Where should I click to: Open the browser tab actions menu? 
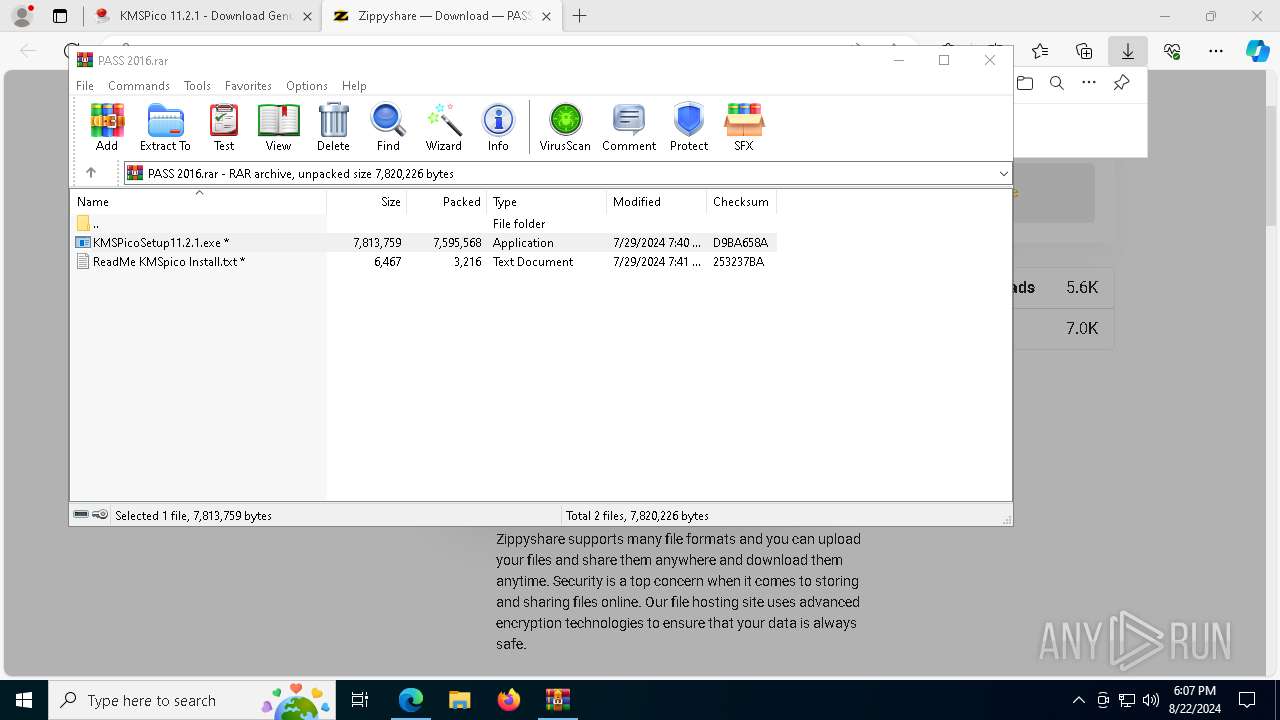pyautogui.click(x=60, y=16)
